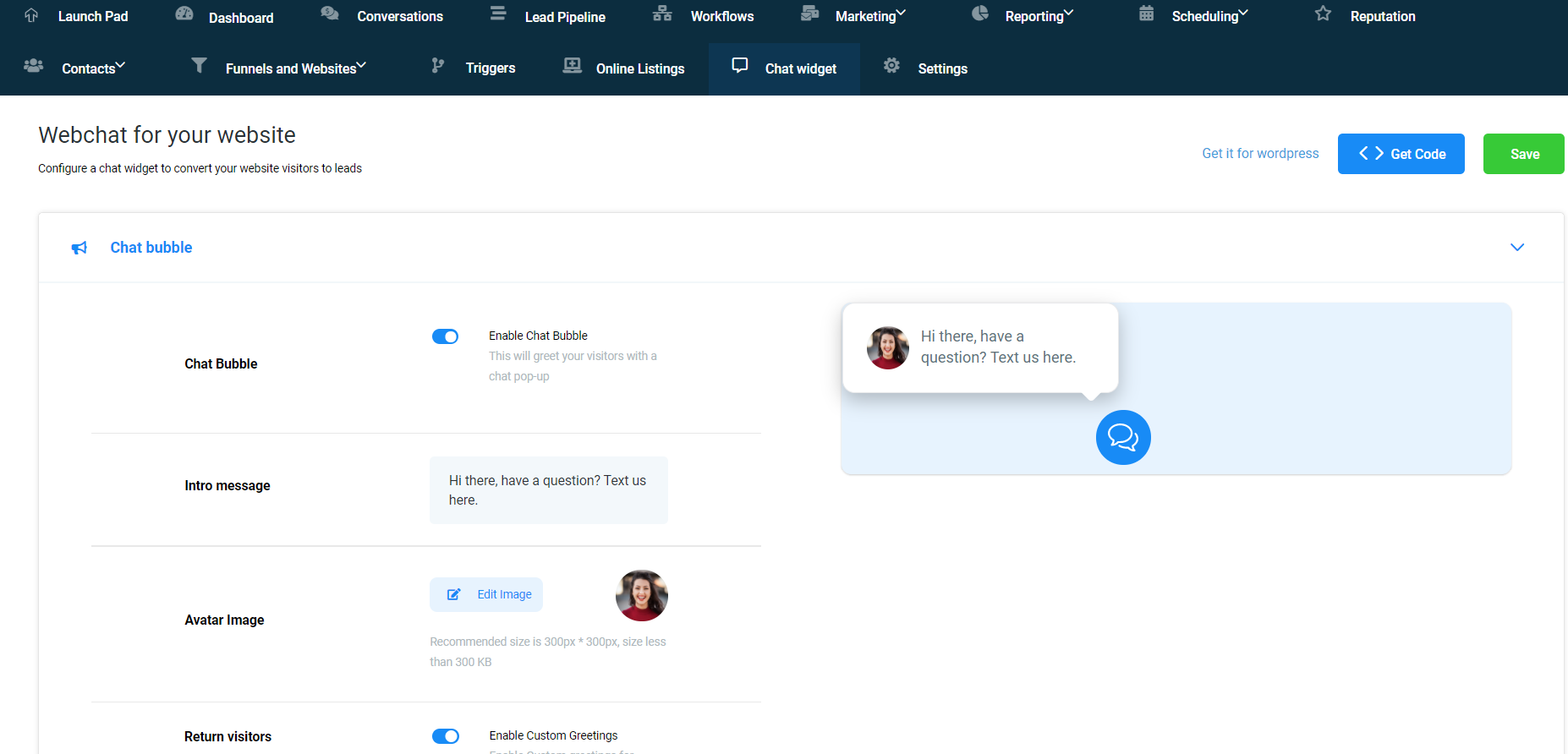Click the Workflows diagram icon
1568x754 pixels.
point(662,14)
